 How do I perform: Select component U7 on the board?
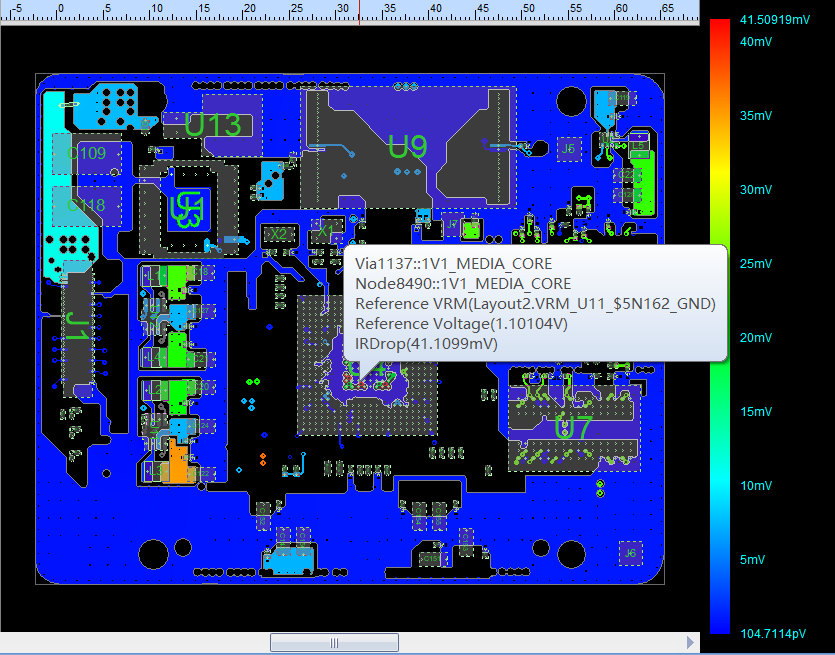point(573,428)
